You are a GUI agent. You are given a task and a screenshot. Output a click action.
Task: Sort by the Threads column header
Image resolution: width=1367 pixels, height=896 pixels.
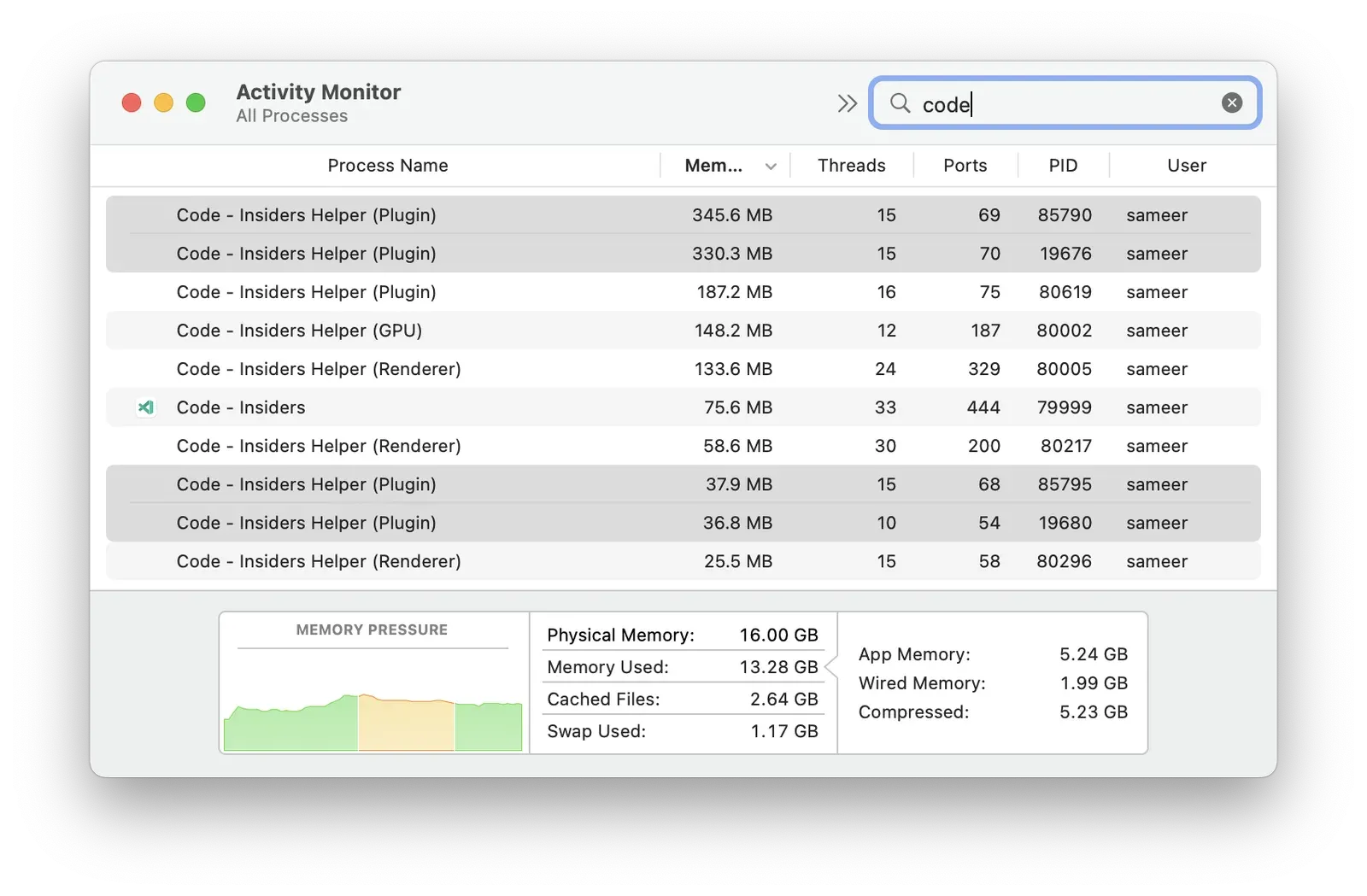tap(851, 166)
